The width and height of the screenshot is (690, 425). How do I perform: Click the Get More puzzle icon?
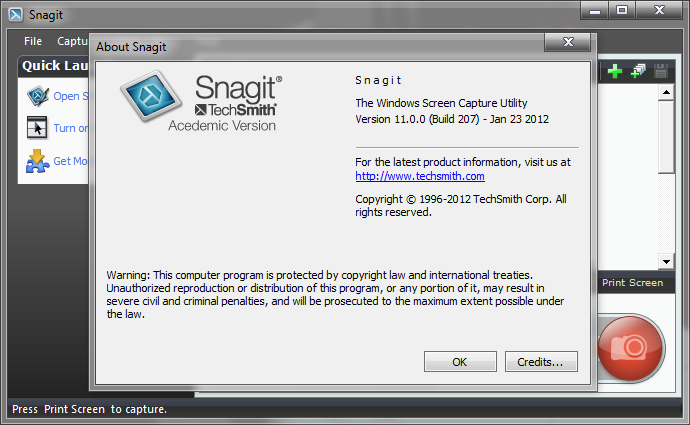pyautogui.click(x=37, y=161)
